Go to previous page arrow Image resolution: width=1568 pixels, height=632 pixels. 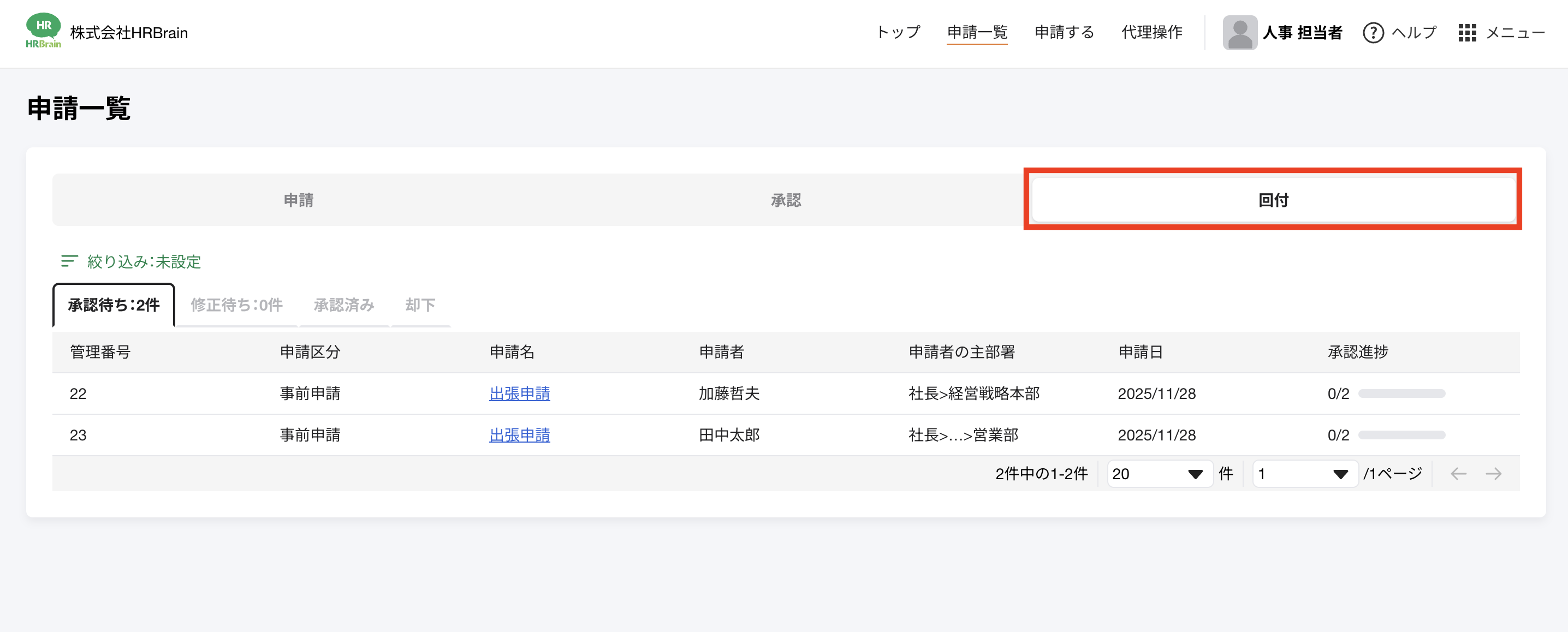(x=1458, y=473)
